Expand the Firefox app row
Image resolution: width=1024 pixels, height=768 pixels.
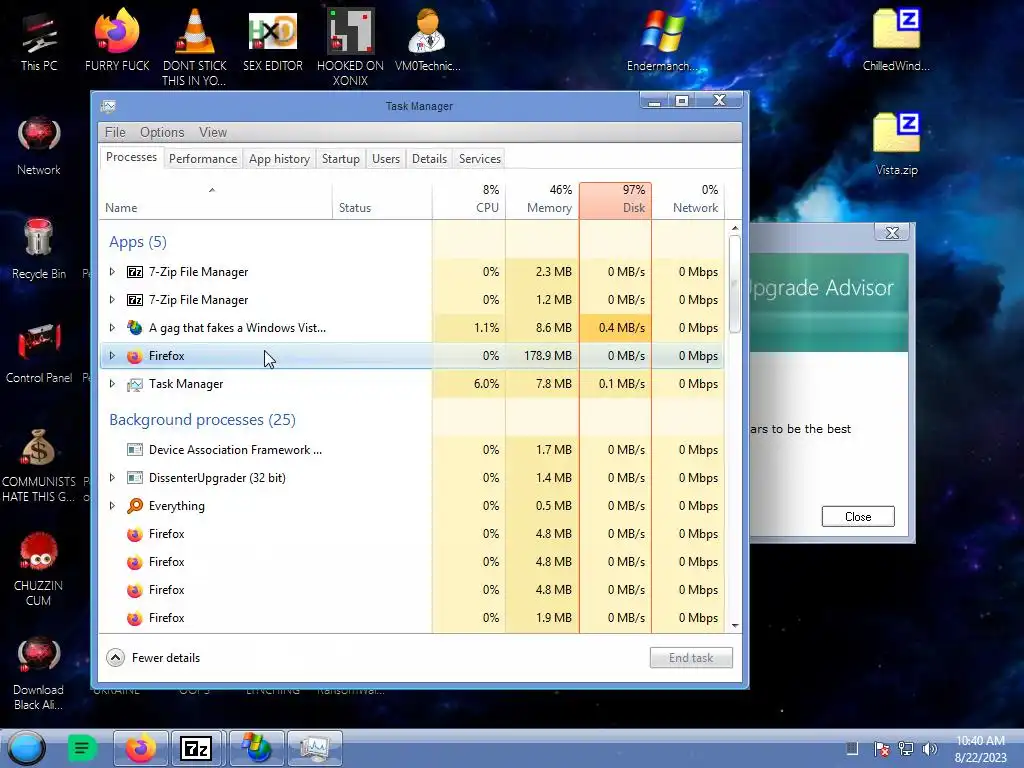(112, 356)
